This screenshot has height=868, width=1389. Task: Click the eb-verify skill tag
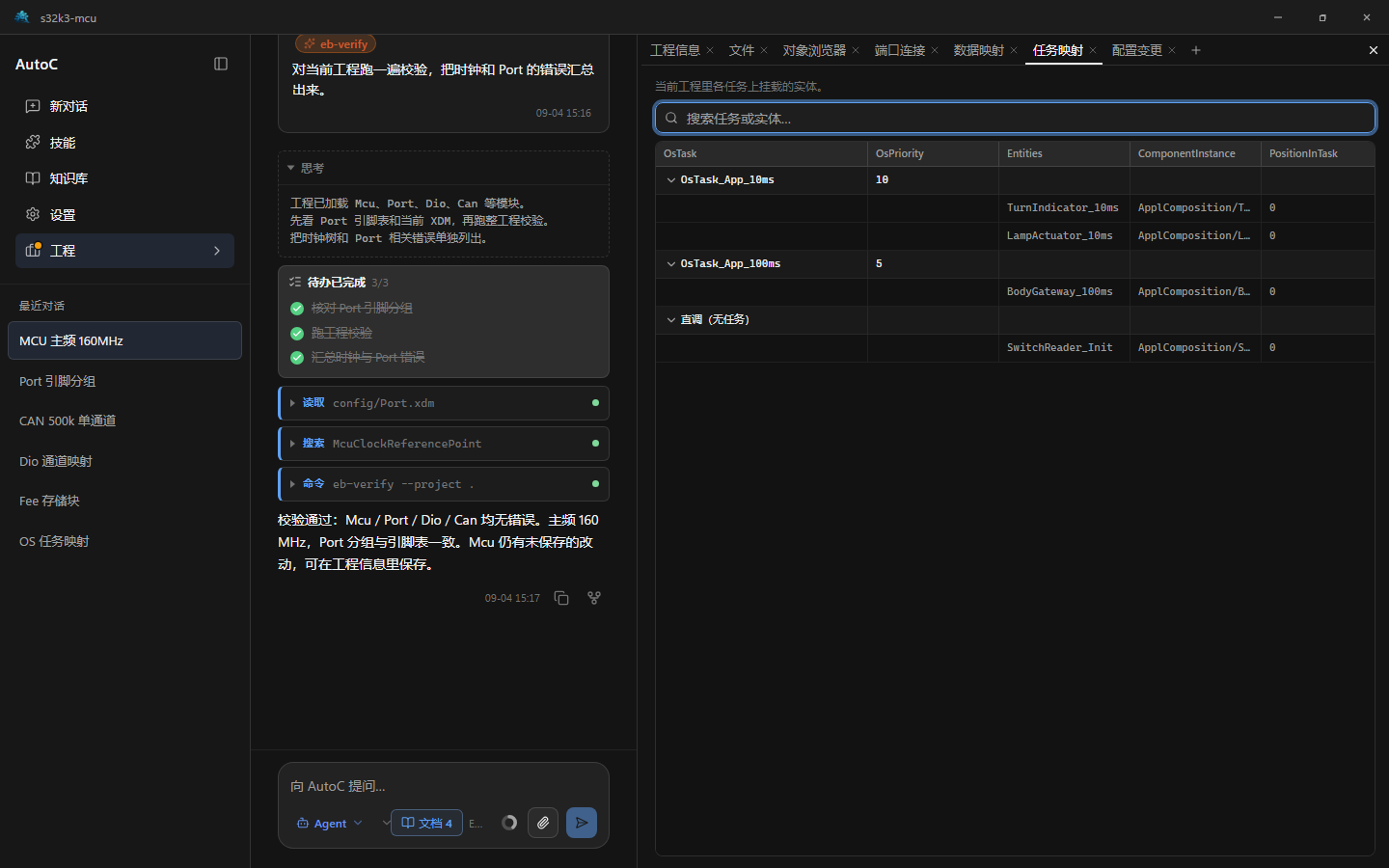tap(336, 44)
